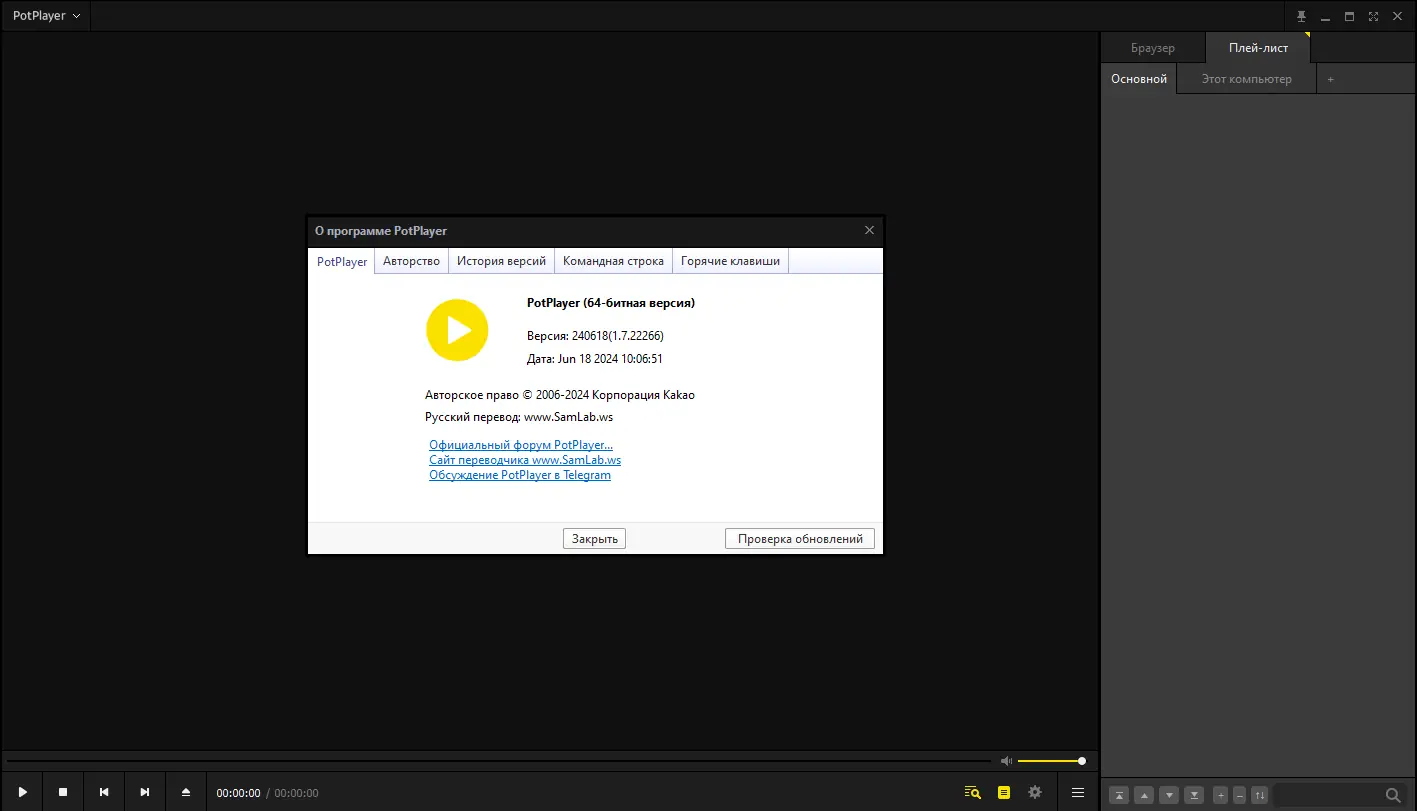
Task: Open the Обсуждение PotPlayer в Telegram link
Action: pos(520,475)
